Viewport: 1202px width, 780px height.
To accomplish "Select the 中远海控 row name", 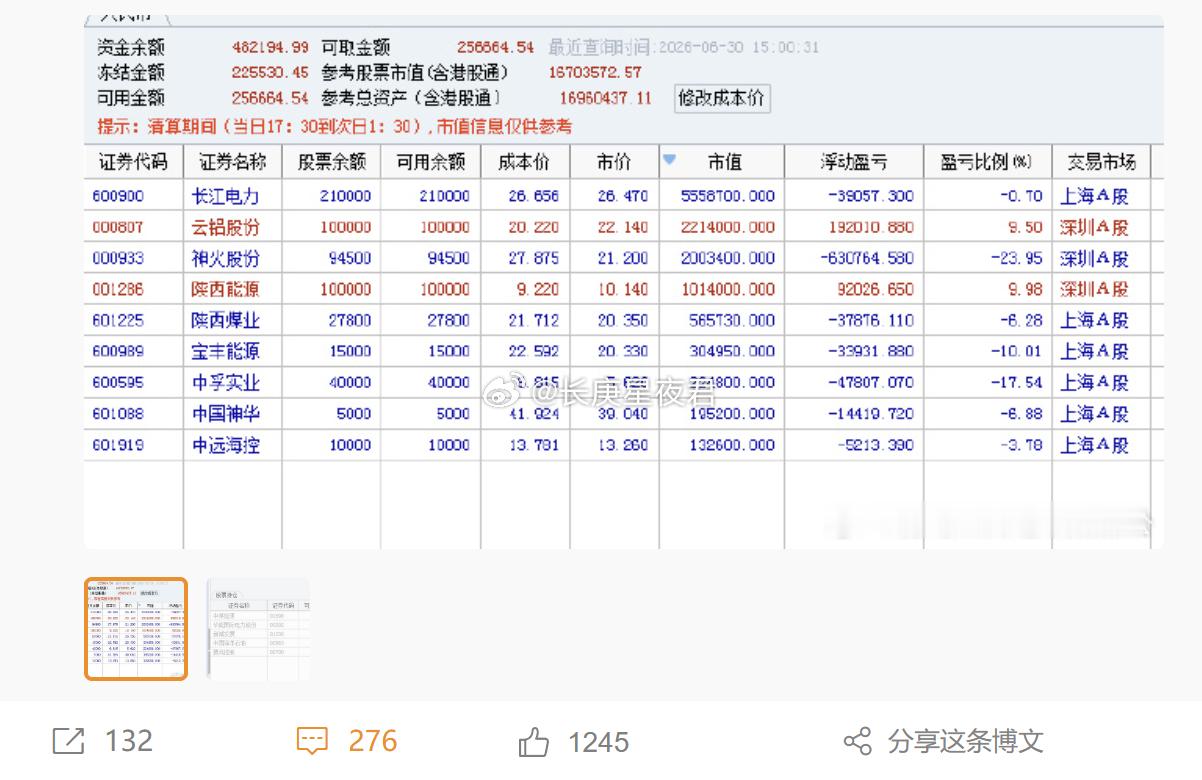I will tap(225, 445).
